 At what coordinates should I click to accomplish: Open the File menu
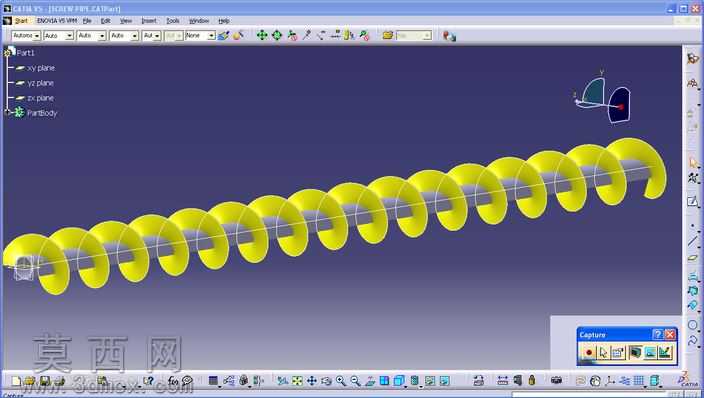87,21
